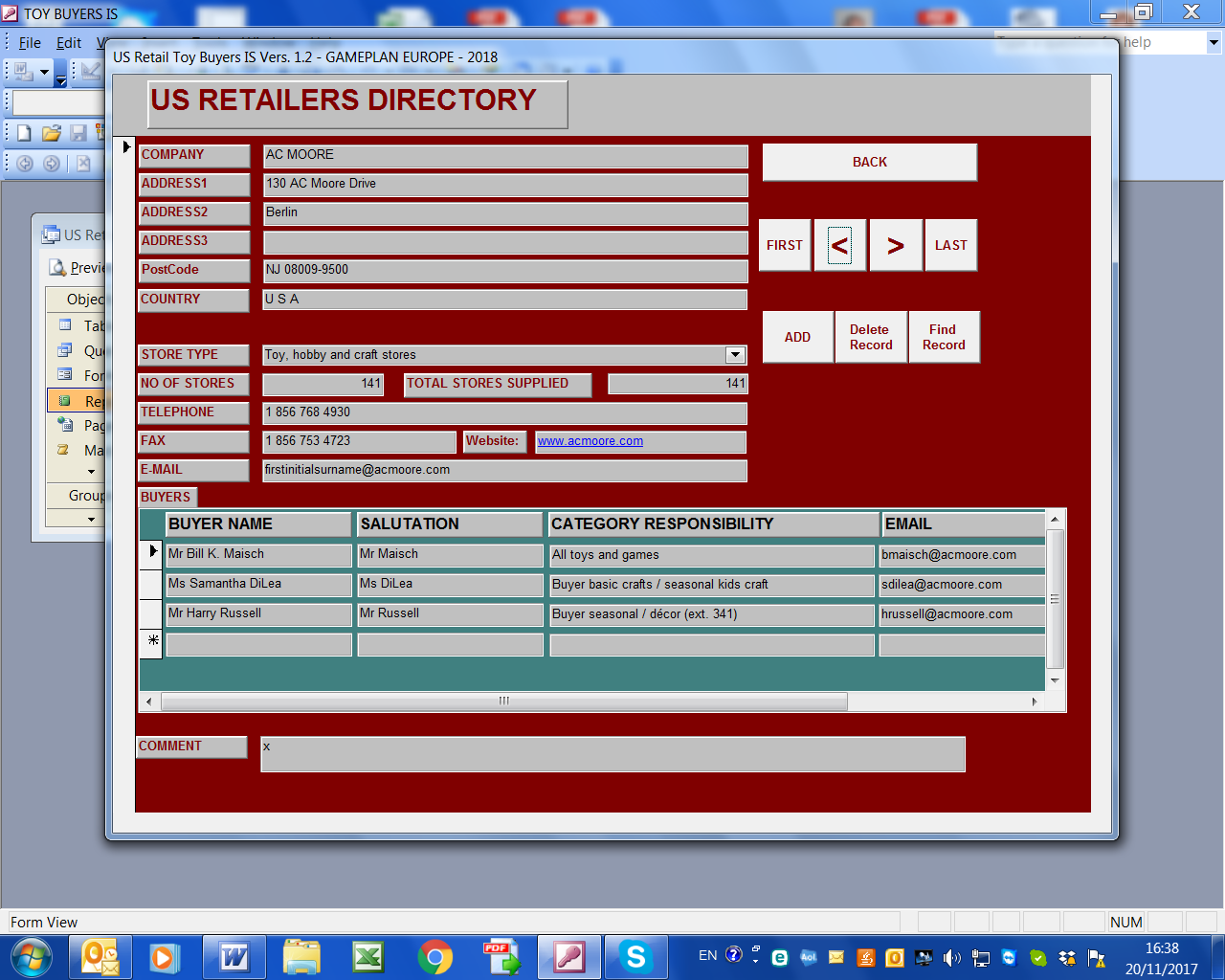The height and width of the screenshot is (980, 1225).
Task: Open the Edit menu
Action: click(69, 42)
